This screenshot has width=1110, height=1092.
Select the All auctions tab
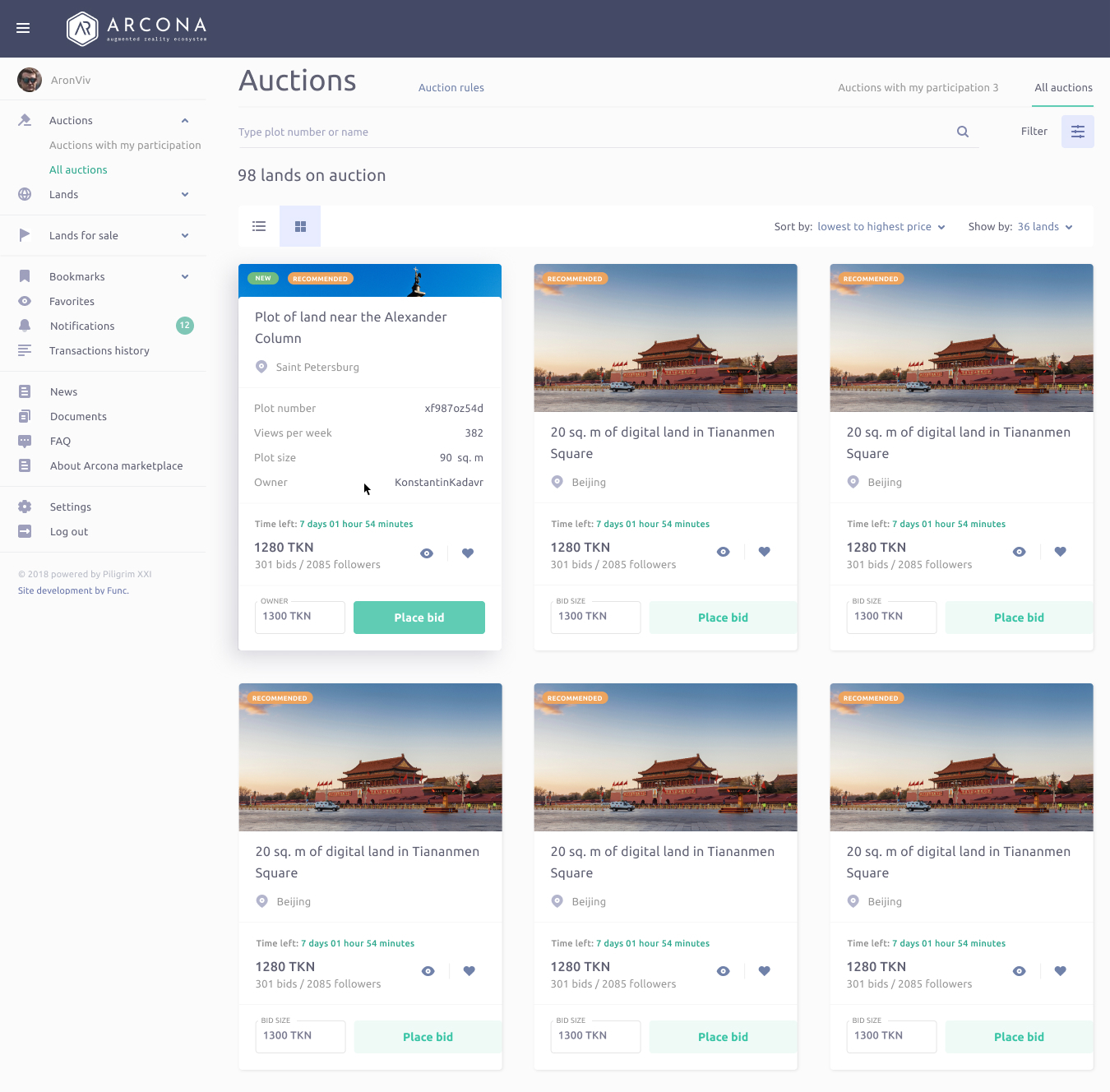[1063, 88]
